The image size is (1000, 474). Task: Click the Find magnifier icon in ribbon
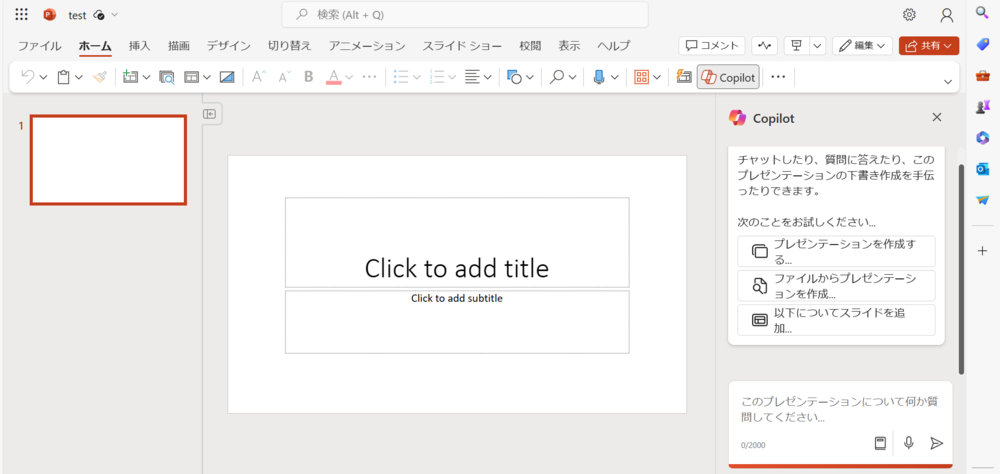(x=557, y=77)
